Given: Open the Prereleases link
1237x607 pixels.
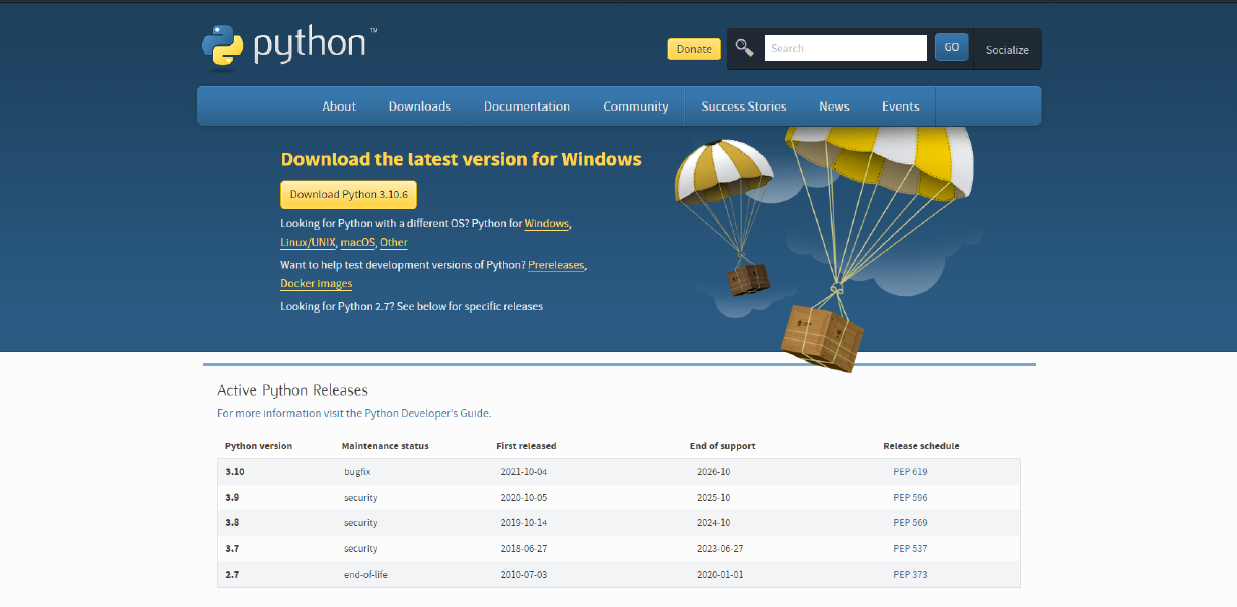Looking at the screenshot, I should [556, 265].
